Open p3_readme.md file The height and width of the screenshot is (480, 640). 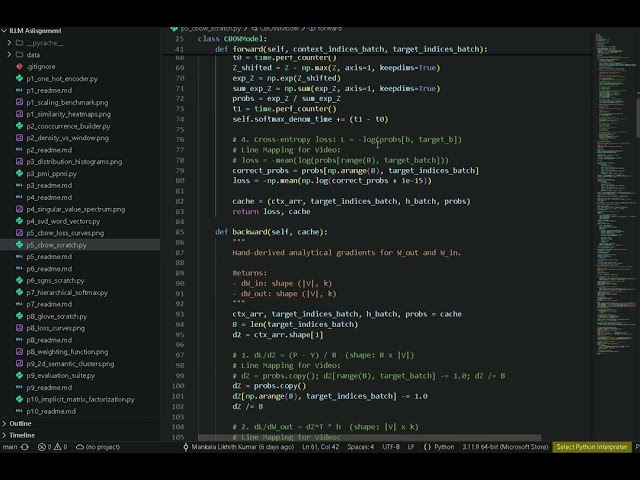[x=49, y=185]
